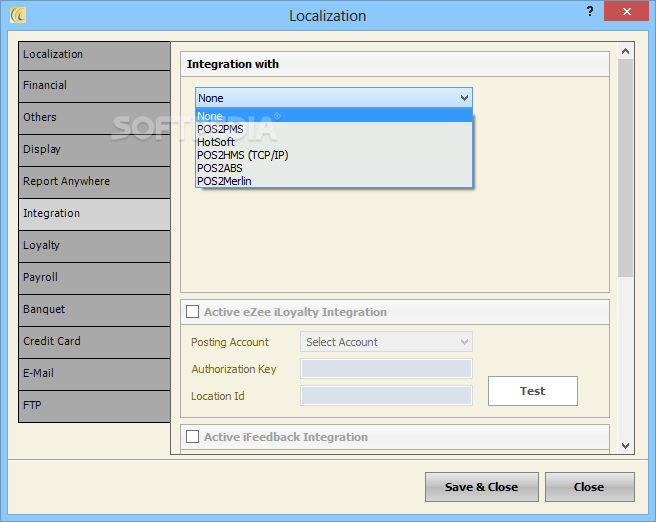Open the Localization settings tab
The image size is (656, 522).
point(95,56)
